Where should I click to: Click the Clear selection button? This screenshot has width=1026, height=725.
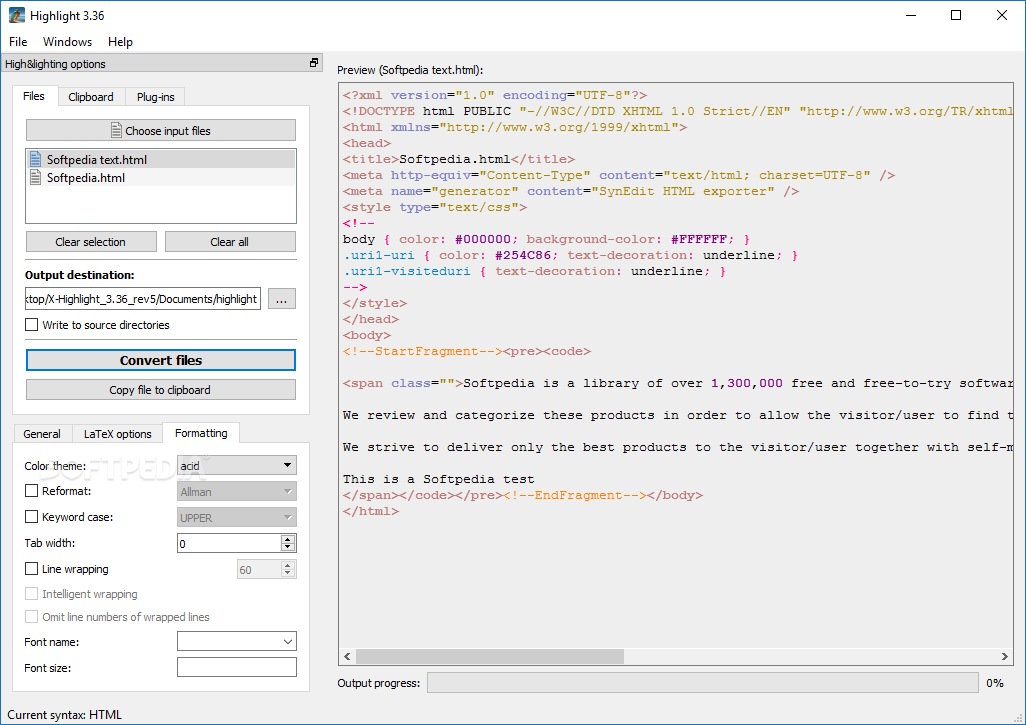click(91, 241)
